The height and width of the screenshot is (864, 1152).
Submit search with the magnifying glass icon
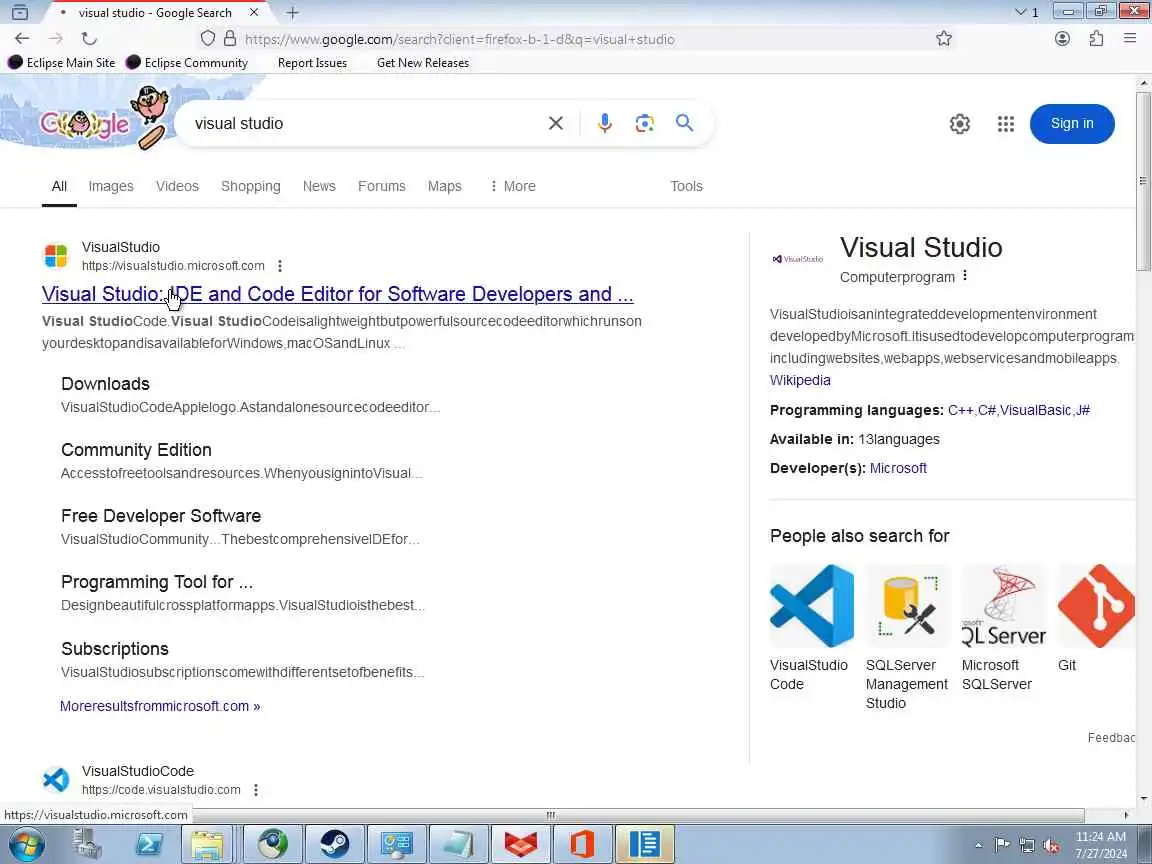click(x=684, y=123)
